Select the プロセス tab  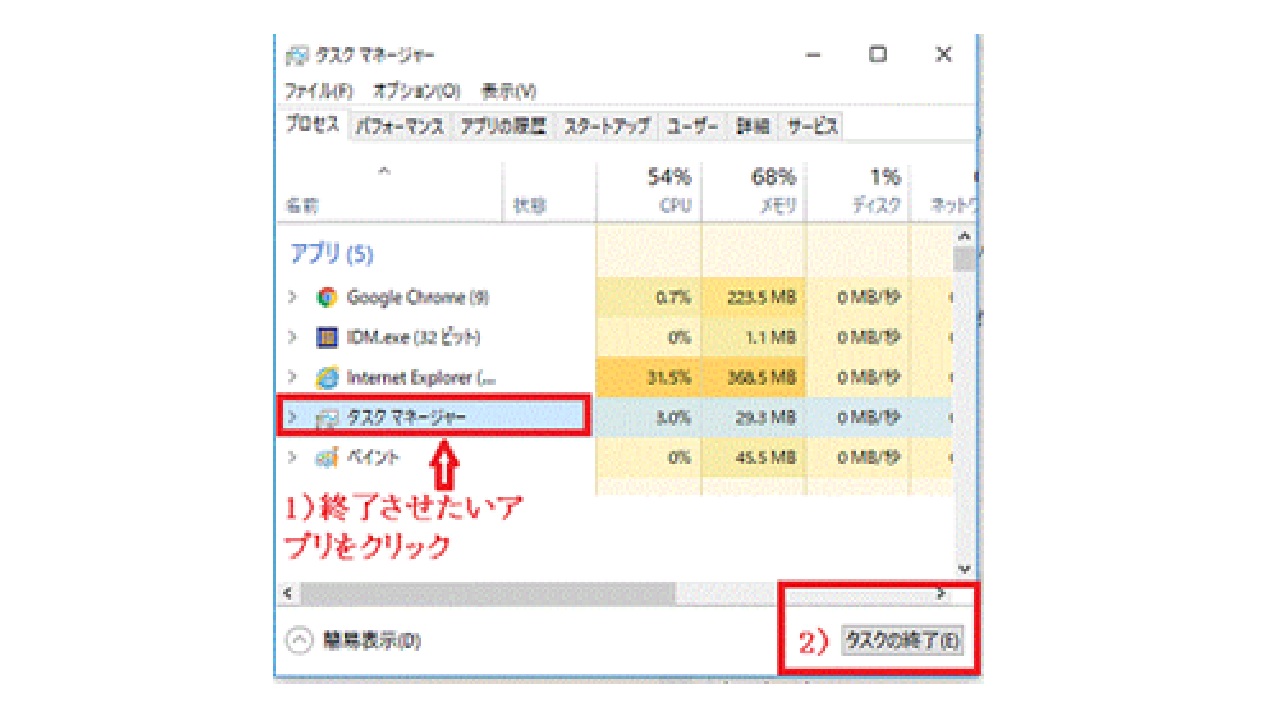tap(313, 126)
